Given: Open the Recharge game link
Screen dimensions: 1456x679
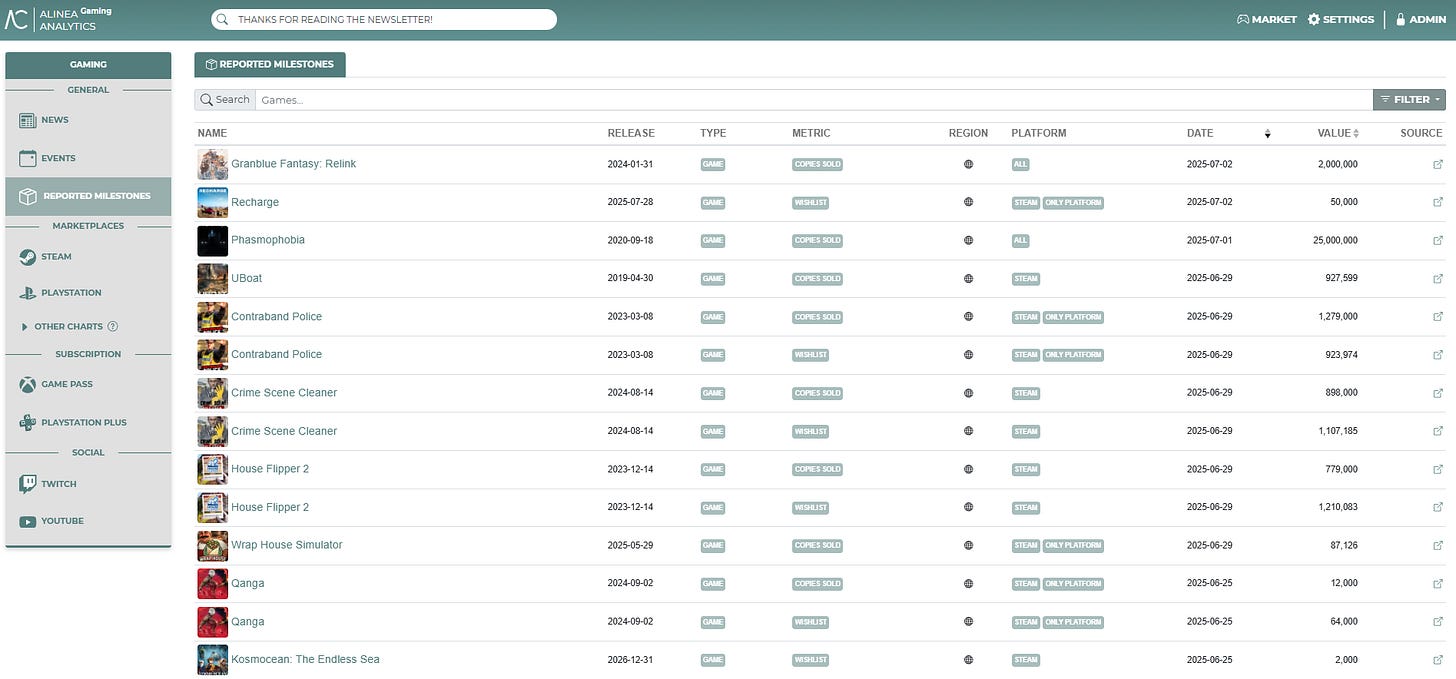Looking at the screenshot, I should (255, 202).
